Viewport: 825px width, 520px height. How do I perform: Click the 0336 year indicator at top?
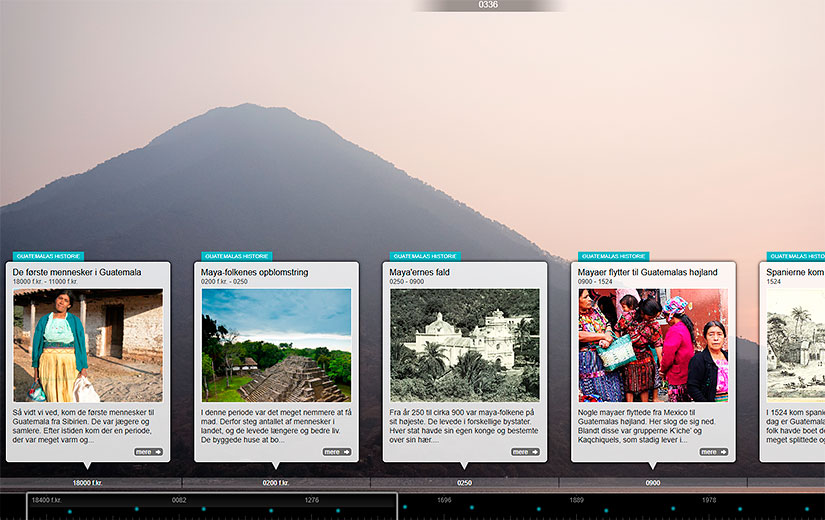488,5
